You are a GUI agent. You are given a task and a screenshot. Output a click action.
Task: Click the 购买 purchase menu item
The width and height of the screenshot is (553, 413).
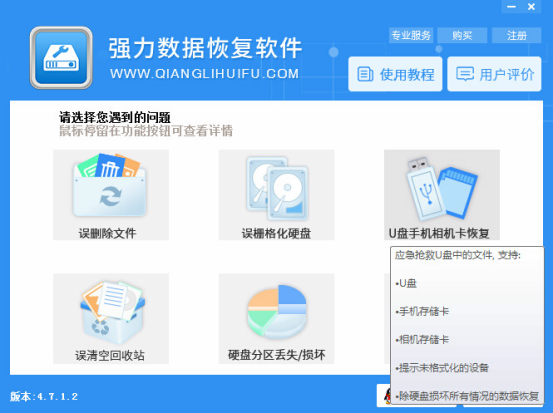[462, 35]
